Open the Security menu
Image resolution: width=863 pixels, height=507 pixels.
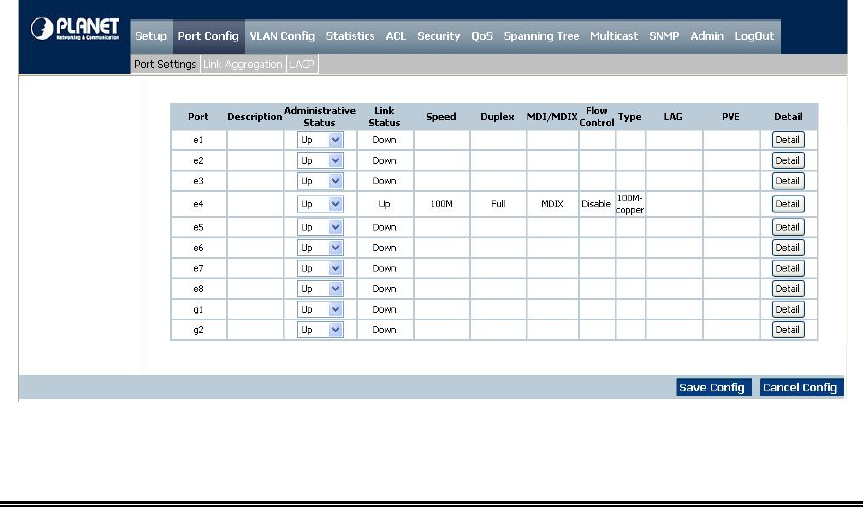click(x=439, y=36)
